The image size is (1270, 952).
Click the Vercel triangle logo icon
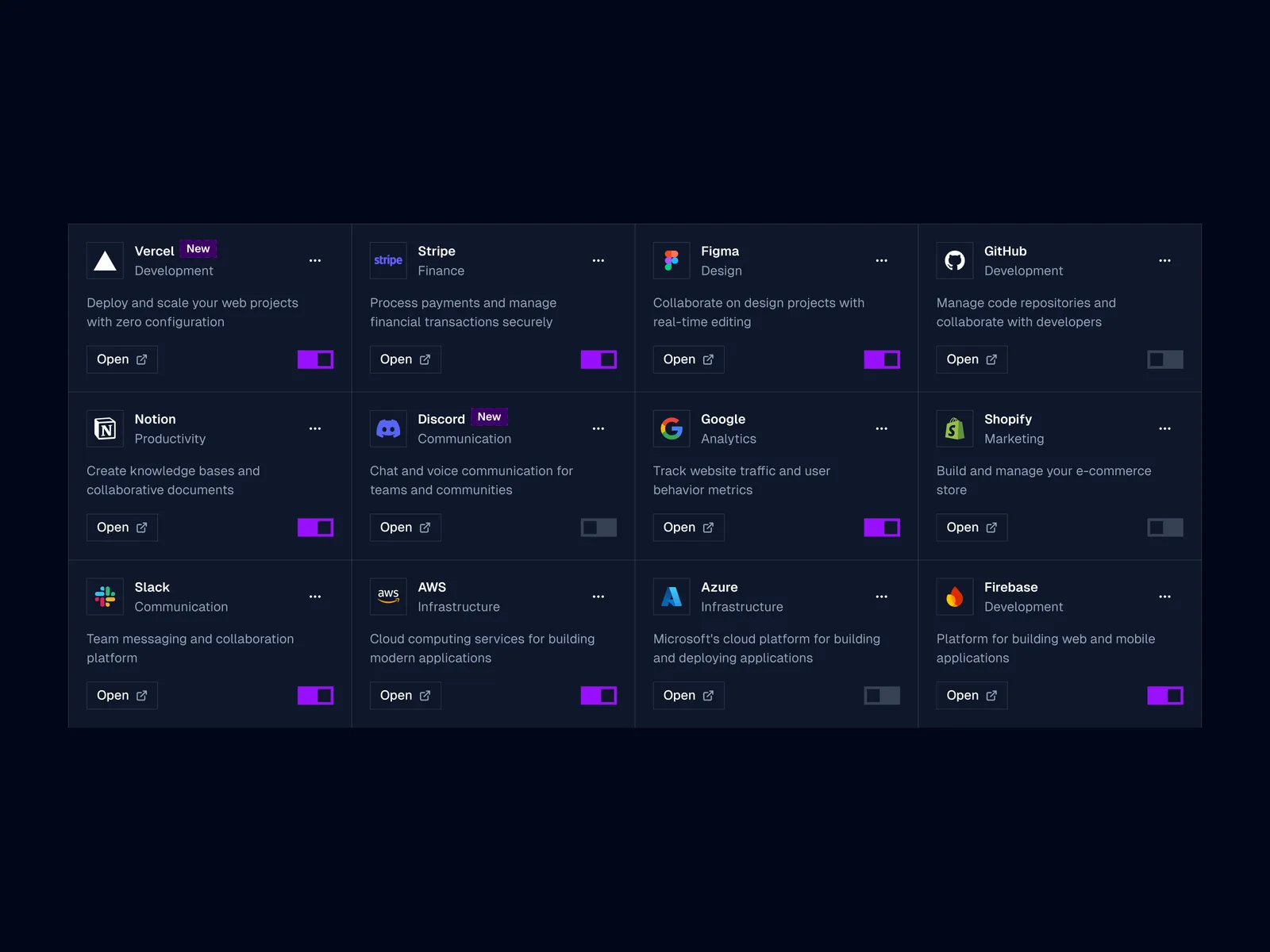(105, 260)
